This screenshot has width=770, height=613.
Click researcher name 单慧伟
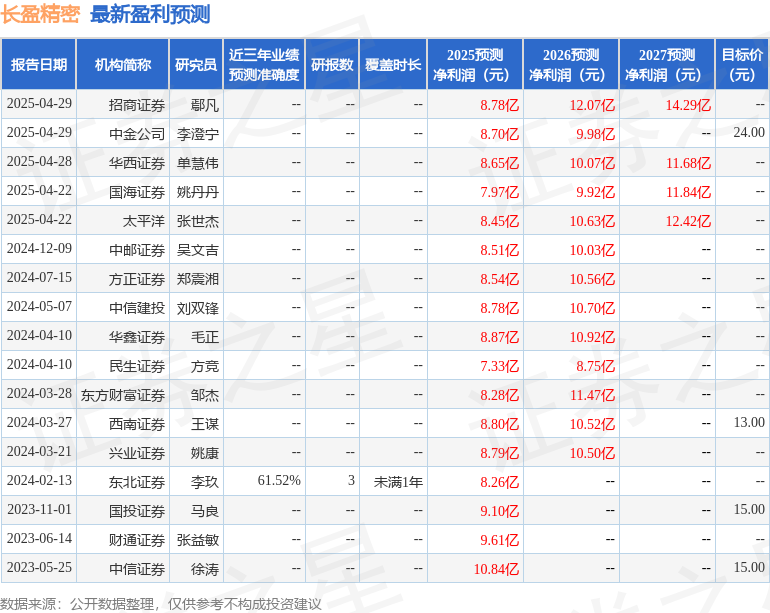198,163
